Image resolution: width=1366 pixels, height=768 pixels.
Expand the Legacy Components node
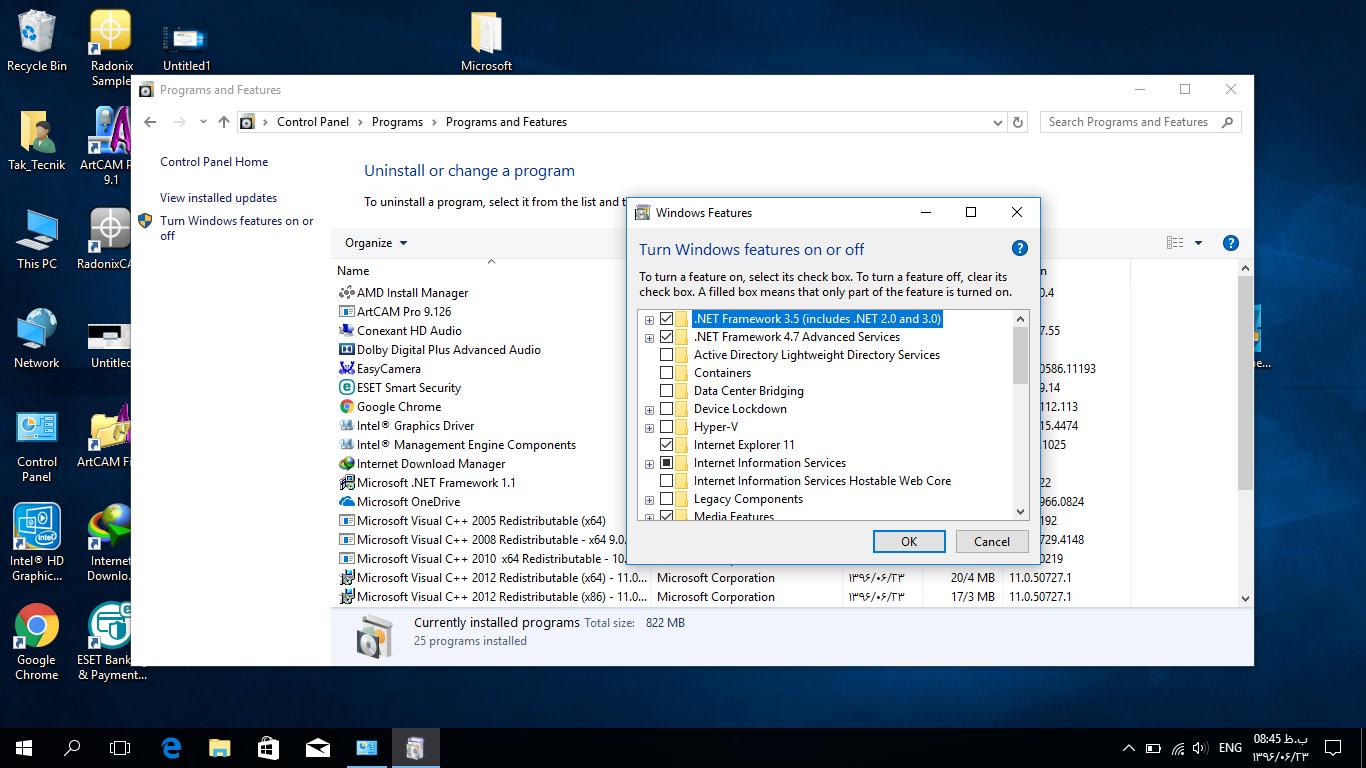click(650, 500)
